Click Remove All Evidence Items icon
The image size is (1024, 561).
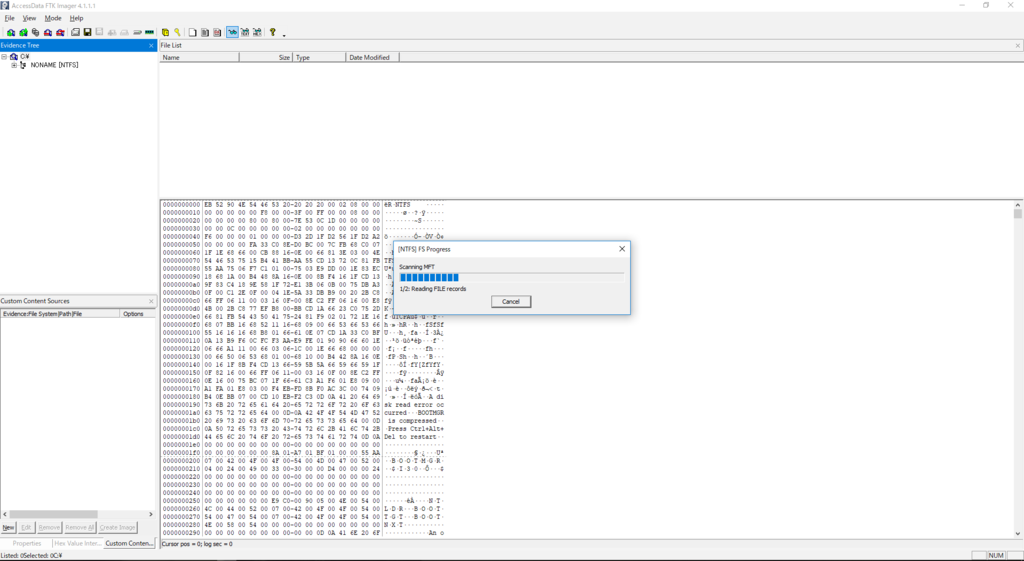click(x=60, y=32)
